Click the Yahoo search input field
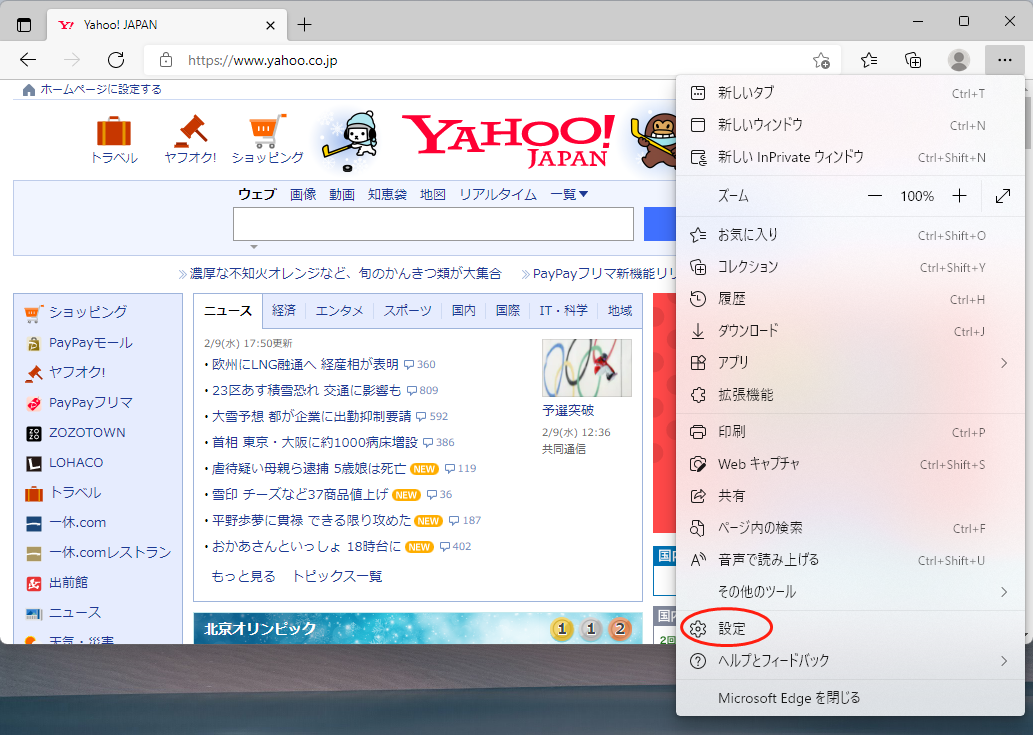This screenshot has width=1033, height=735. pos(433,224)
